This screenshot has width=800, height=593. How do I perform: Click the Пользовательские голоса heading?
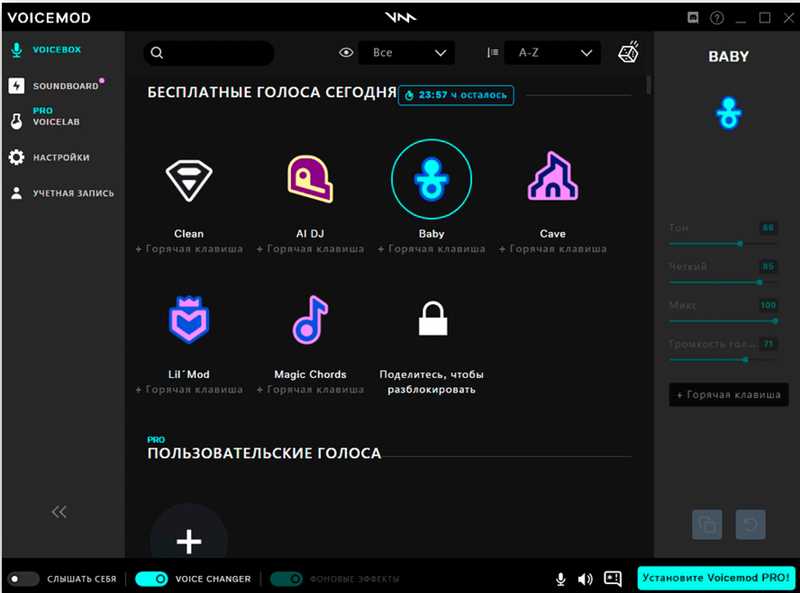point(264,453)
